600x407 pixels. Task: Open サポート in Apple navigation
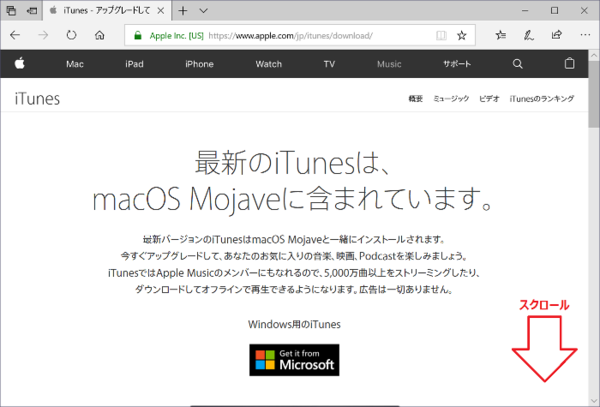pyautogui.click(x=457, y=64)
